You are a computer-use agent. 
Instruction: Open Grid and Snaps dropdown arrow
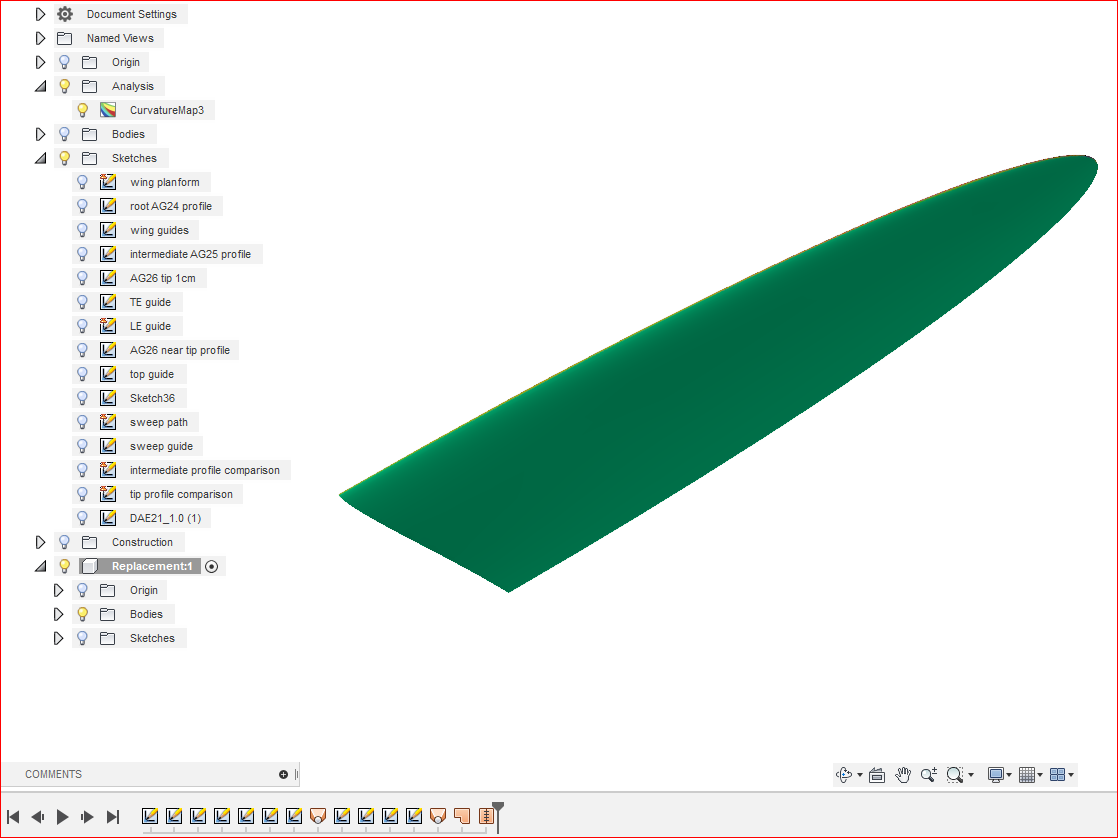pyautogui.click(x=1040, y=775)
